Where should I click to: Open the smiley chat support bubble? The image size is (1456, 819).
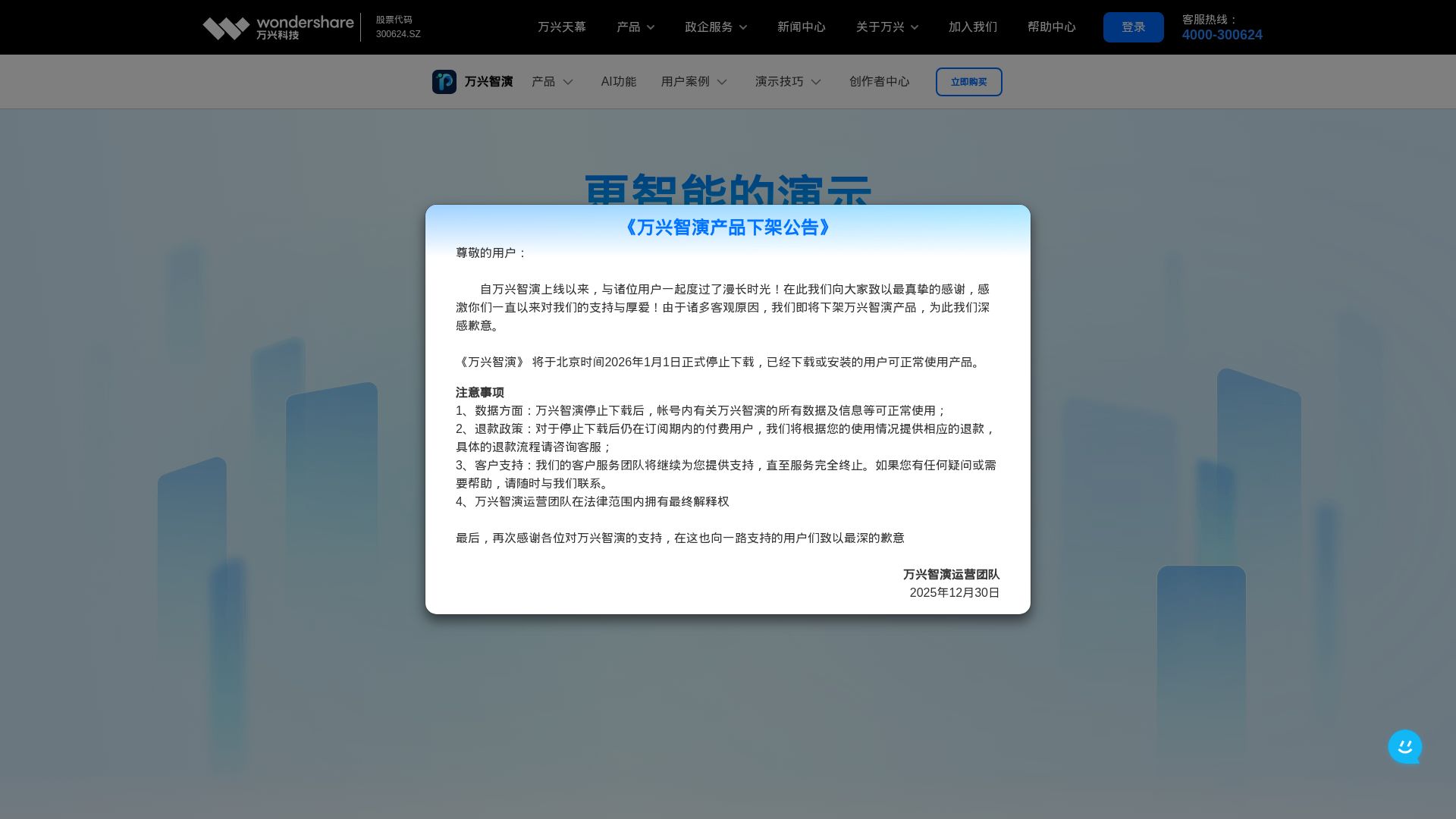(x=1404, y=747)
